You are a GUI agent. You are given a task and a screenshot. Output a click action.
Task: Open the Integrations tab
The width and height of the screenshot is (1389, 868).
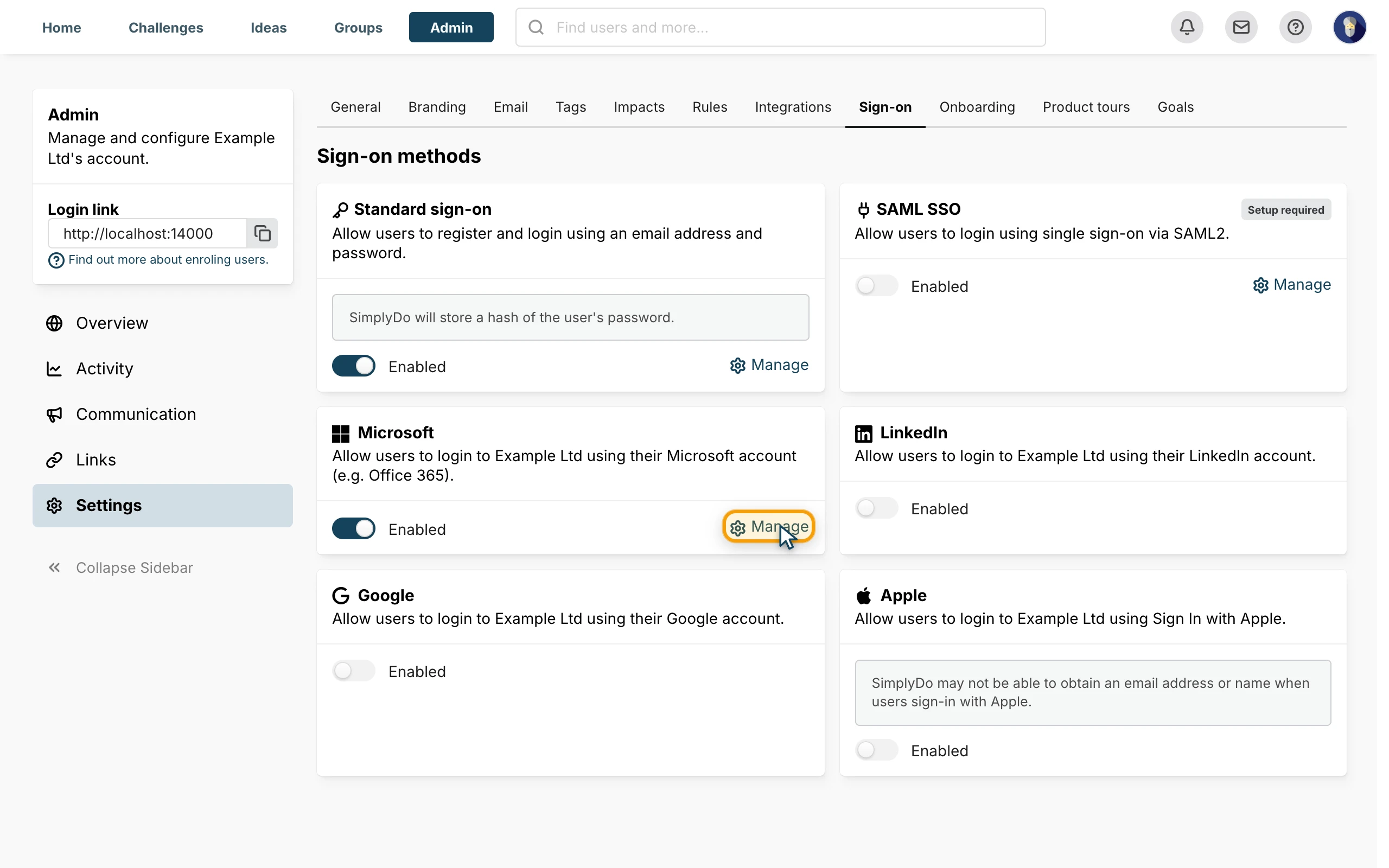[x=793, y=107]
